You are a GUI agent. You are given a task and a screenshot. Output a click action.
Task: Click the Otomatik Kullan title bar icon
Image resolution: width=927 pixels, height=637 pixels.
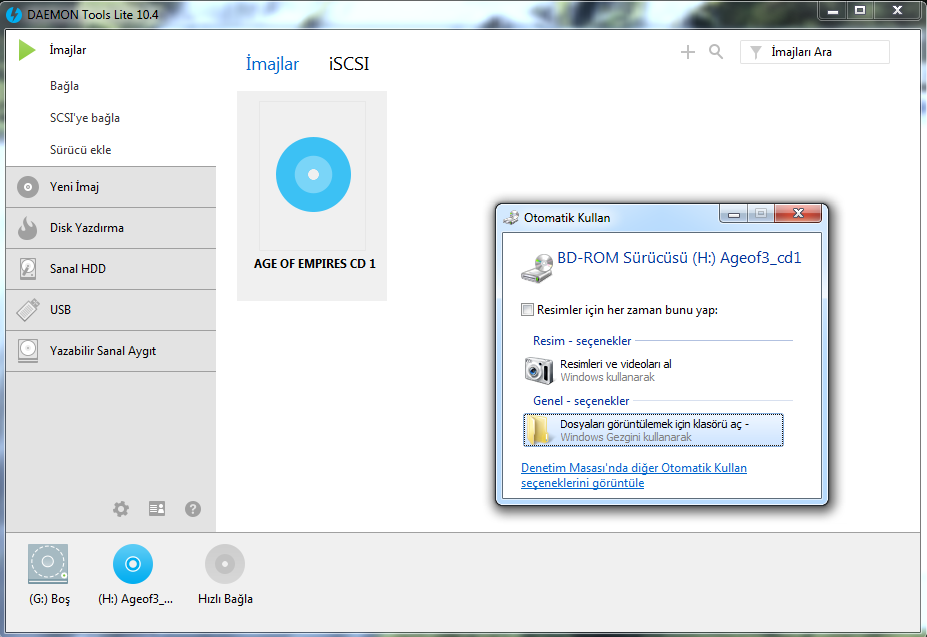[511, 218]
